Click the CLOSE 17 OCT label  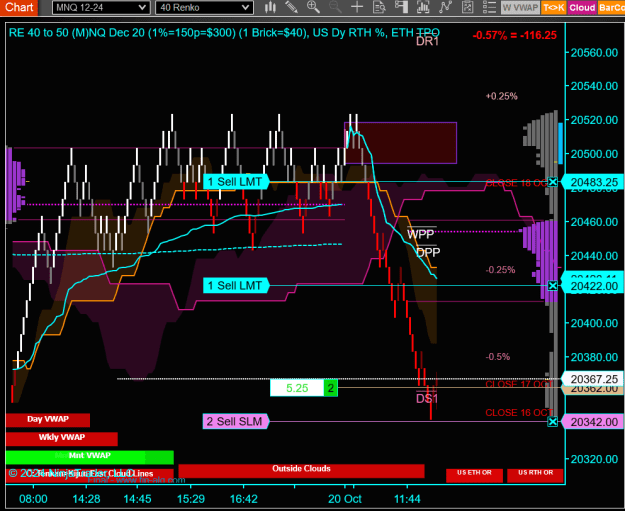[519, 384]
